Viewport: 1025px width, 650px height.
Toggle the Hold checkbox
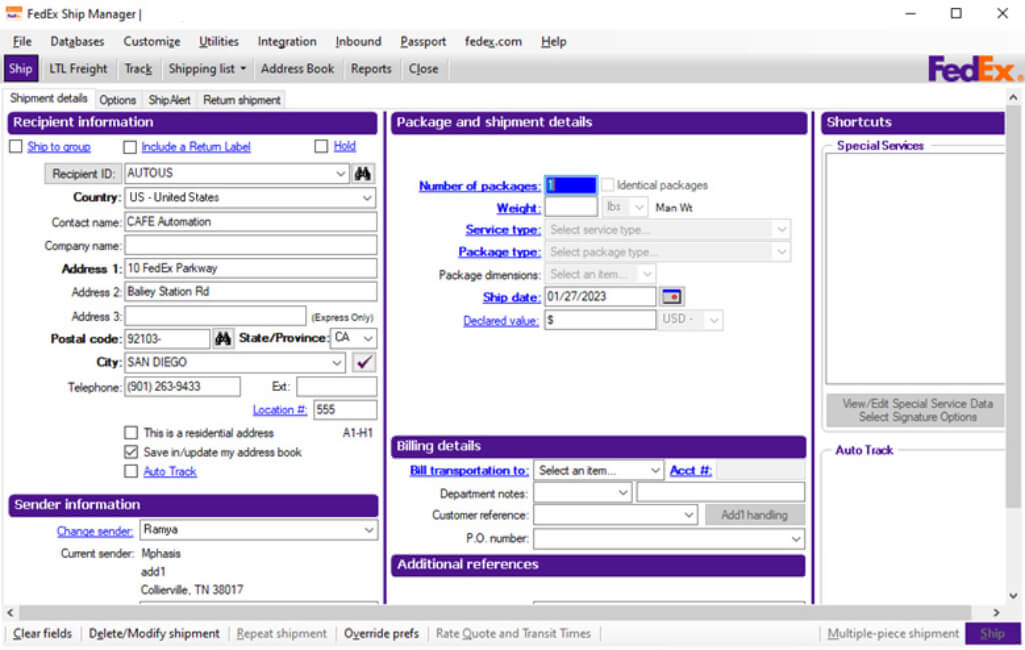tap(321, 146)
